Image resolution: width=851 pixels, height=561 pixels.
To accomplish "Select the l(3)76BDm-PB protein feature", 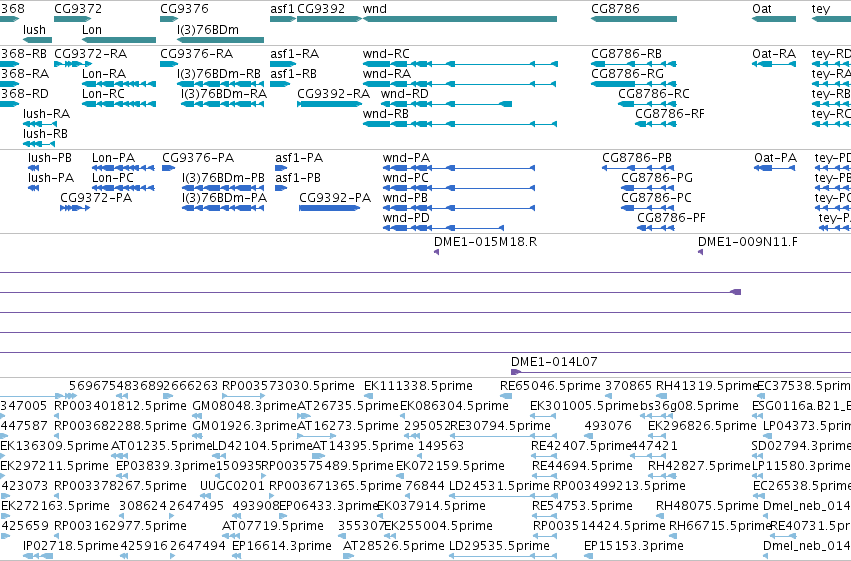I will 223,188.
